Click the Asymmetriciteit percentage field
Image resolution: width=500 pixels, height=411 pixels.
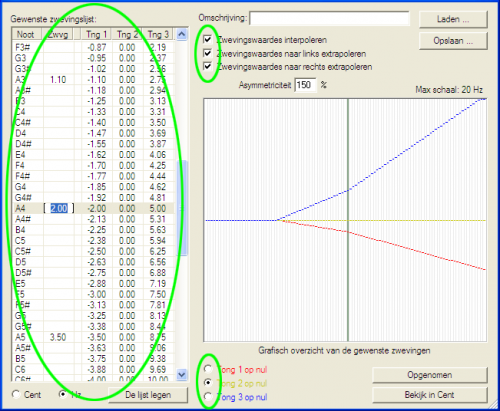305,85
